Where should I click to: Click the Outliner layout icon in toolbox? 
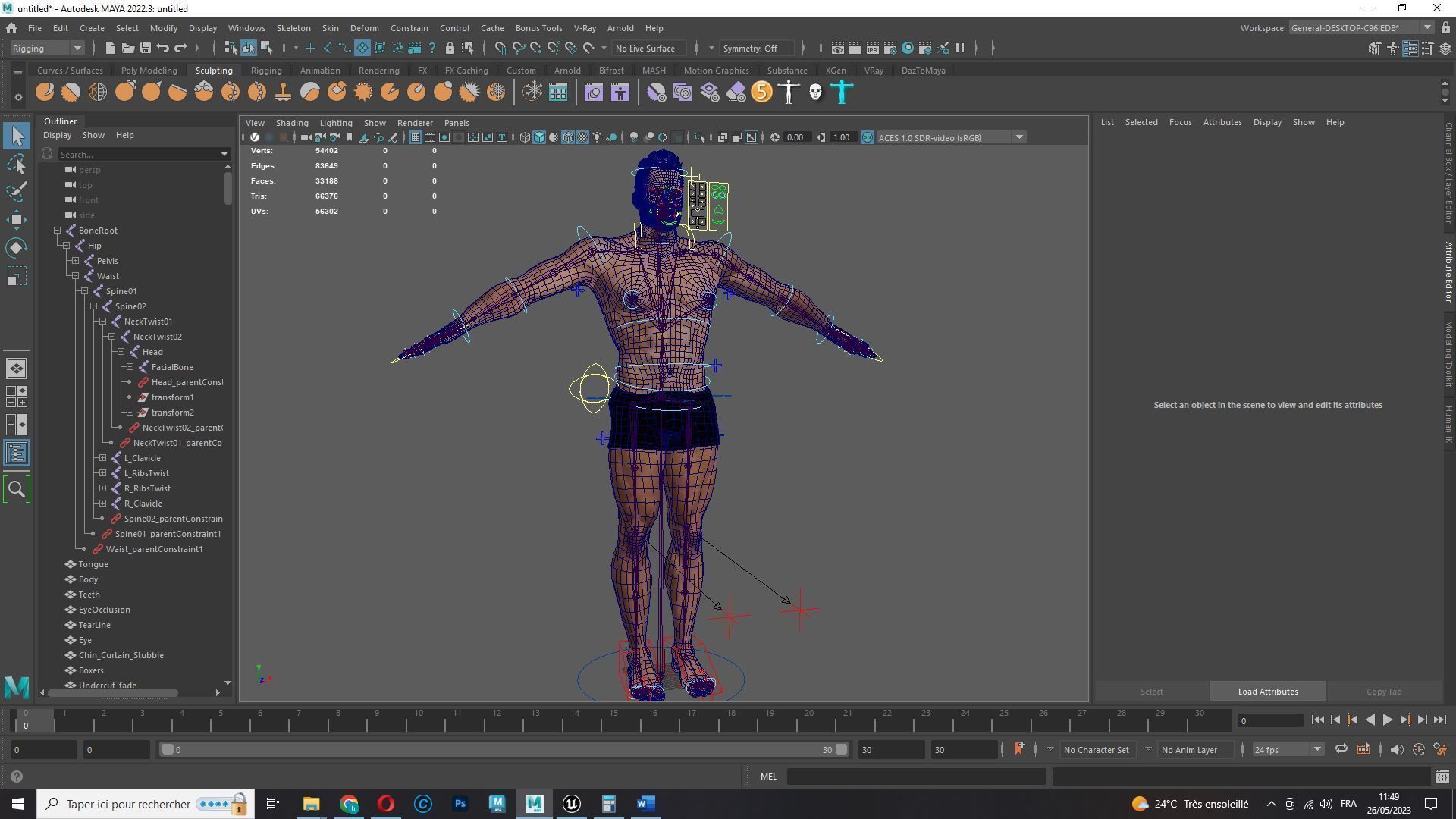point(17,453)
